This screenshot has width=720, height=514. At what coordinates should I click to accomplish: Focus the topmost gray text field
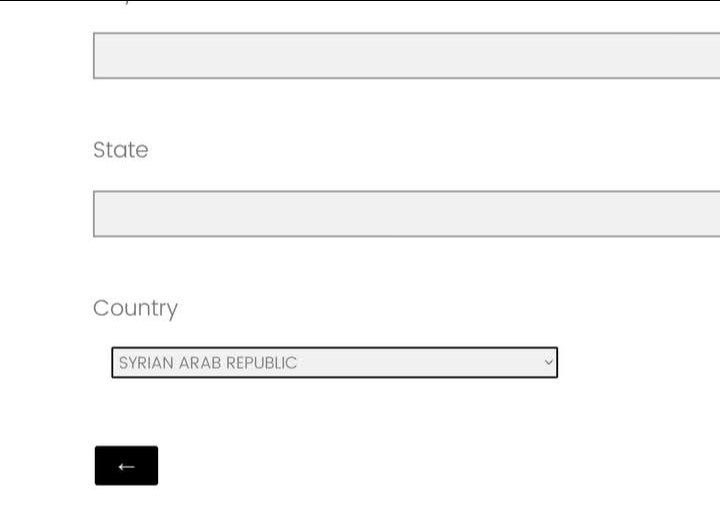406,55
